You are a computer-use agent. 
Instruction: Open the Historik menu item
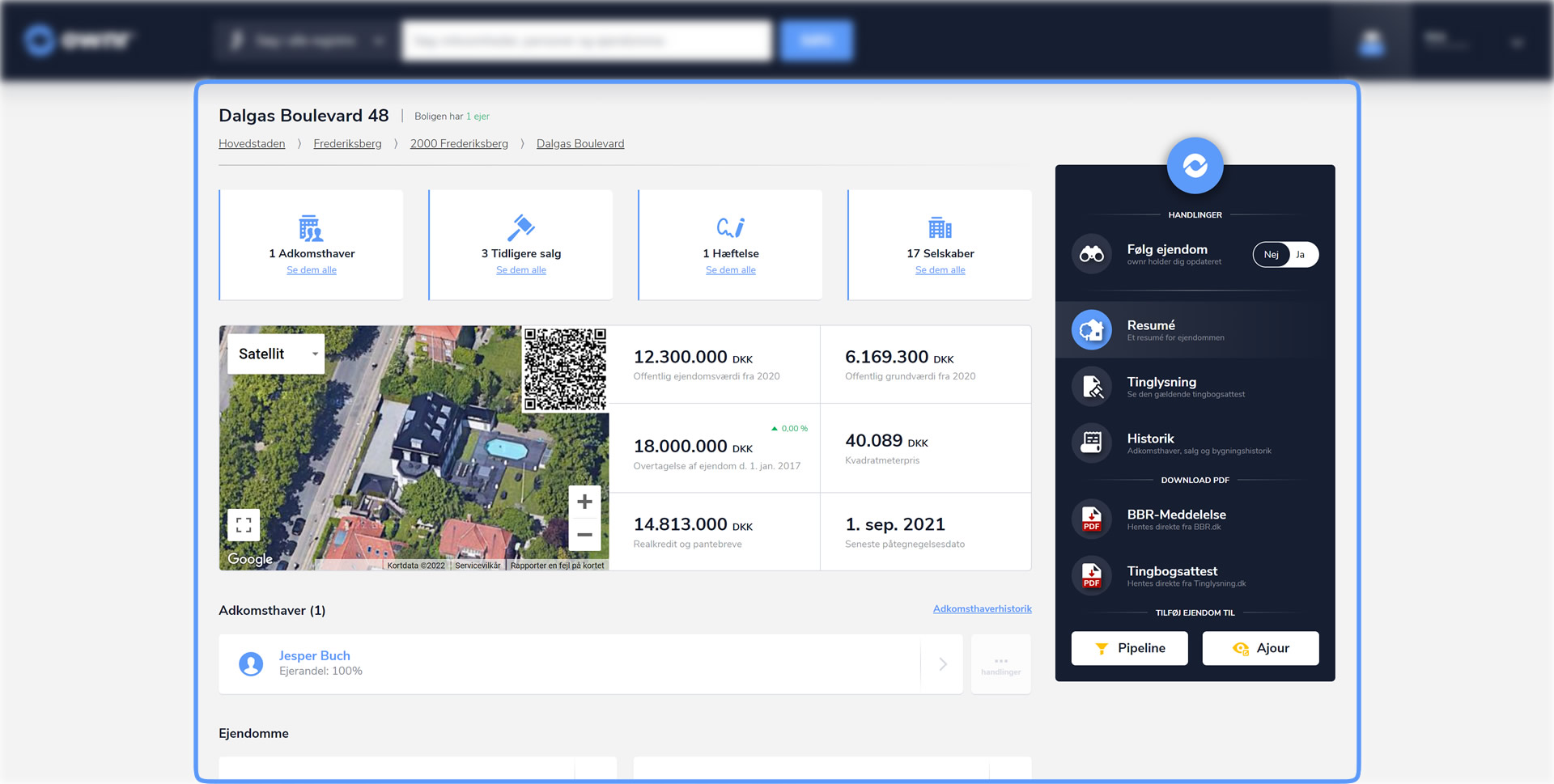click(1195, 443)
